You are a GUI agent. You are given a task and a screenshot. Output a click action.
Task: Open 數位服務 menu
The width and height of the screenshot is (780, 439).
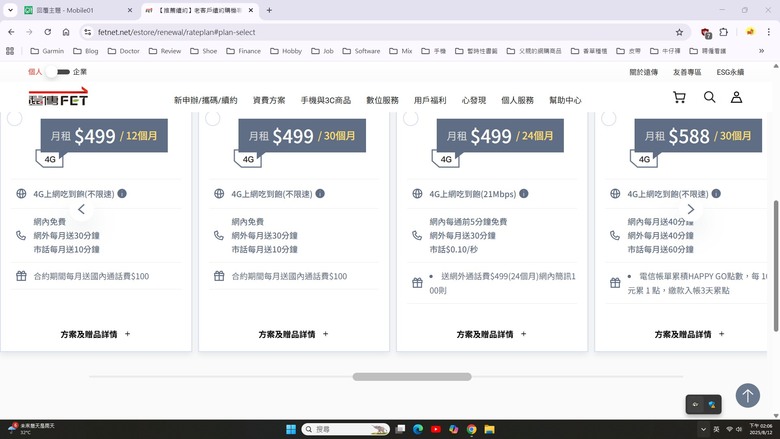[x=383, y=100]
